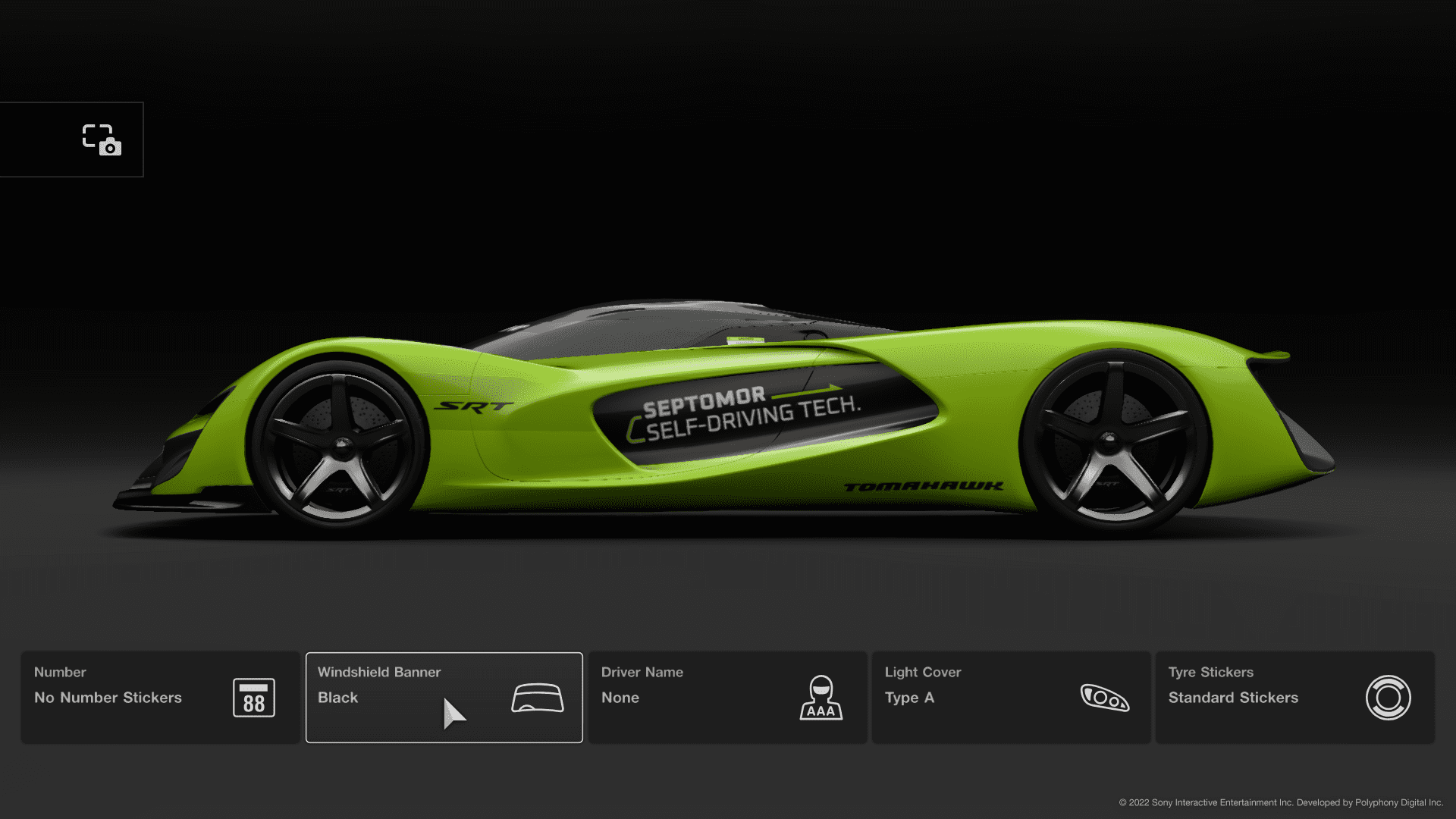The height and width of the screenshot is (819, 1456).
Task: Choose the Light Cover option
Action: pos(922,673)
